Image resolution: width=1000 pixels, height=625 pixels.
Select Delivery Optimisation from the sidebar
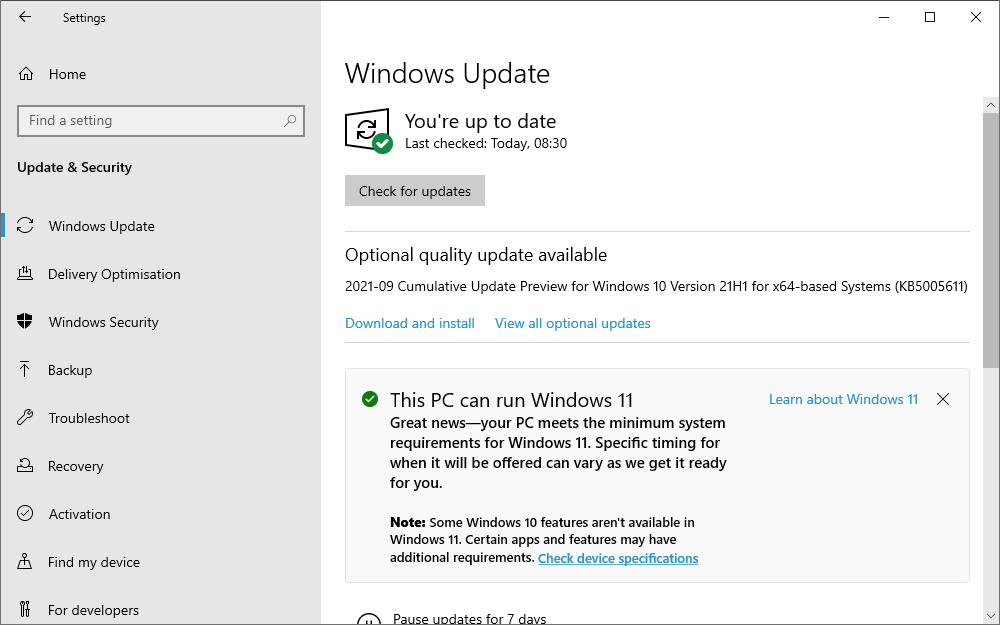(114, 274)
